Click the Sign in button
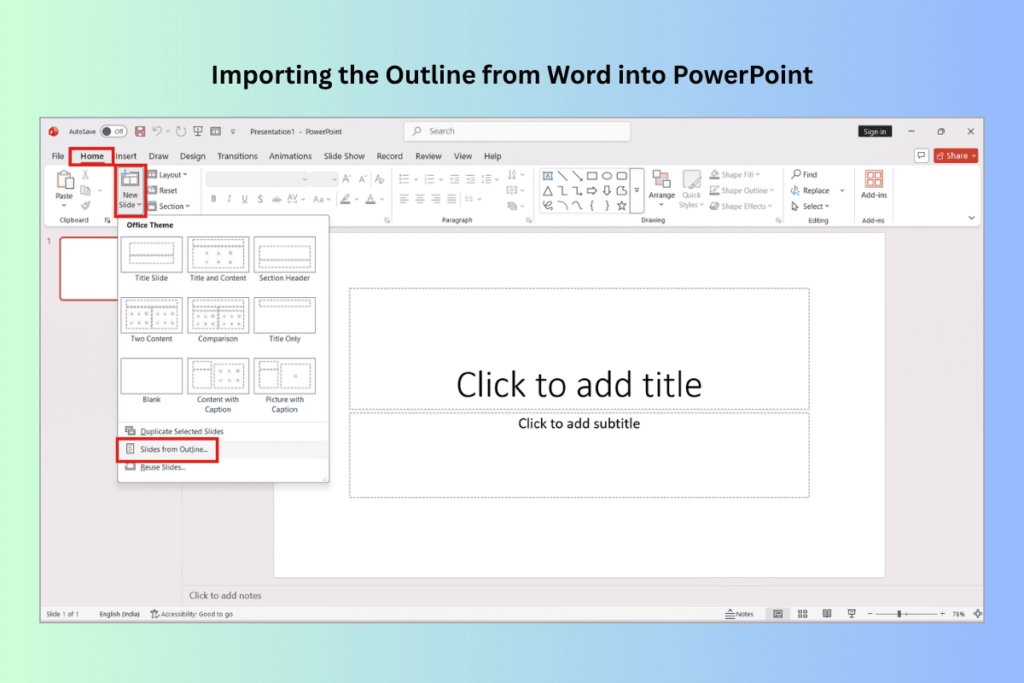1024x683 pixels. [x=874, y=131]
